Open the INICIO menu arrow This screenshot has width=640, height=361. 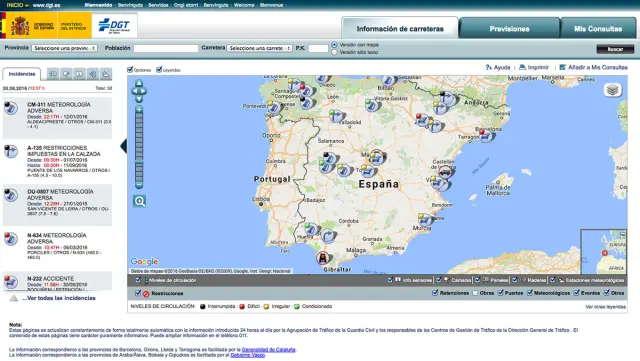[x=27, y=5]
